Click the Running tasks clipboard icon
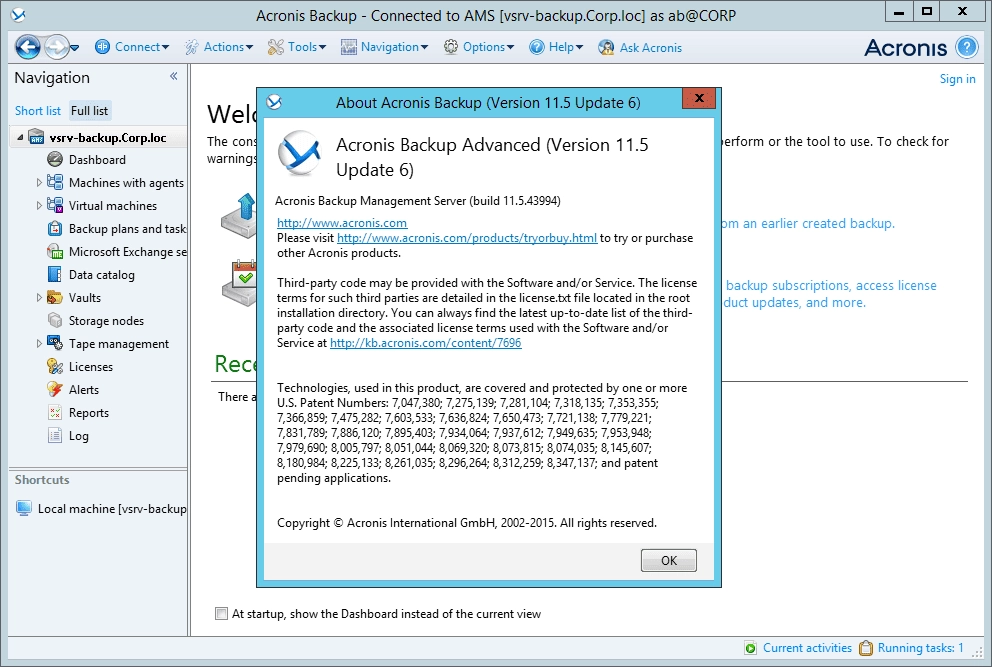The width and height of the screenshot is (992, 667). pyautogui.click(x=865, y=648)
